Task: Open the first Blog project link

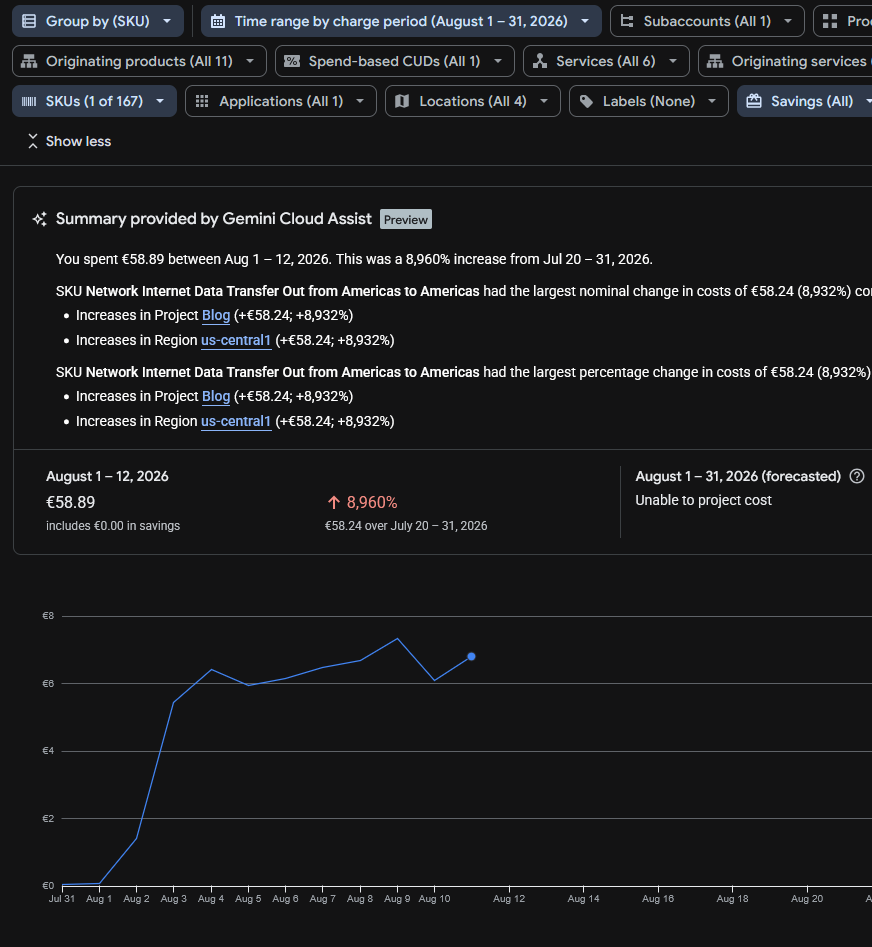Action: 216,315
